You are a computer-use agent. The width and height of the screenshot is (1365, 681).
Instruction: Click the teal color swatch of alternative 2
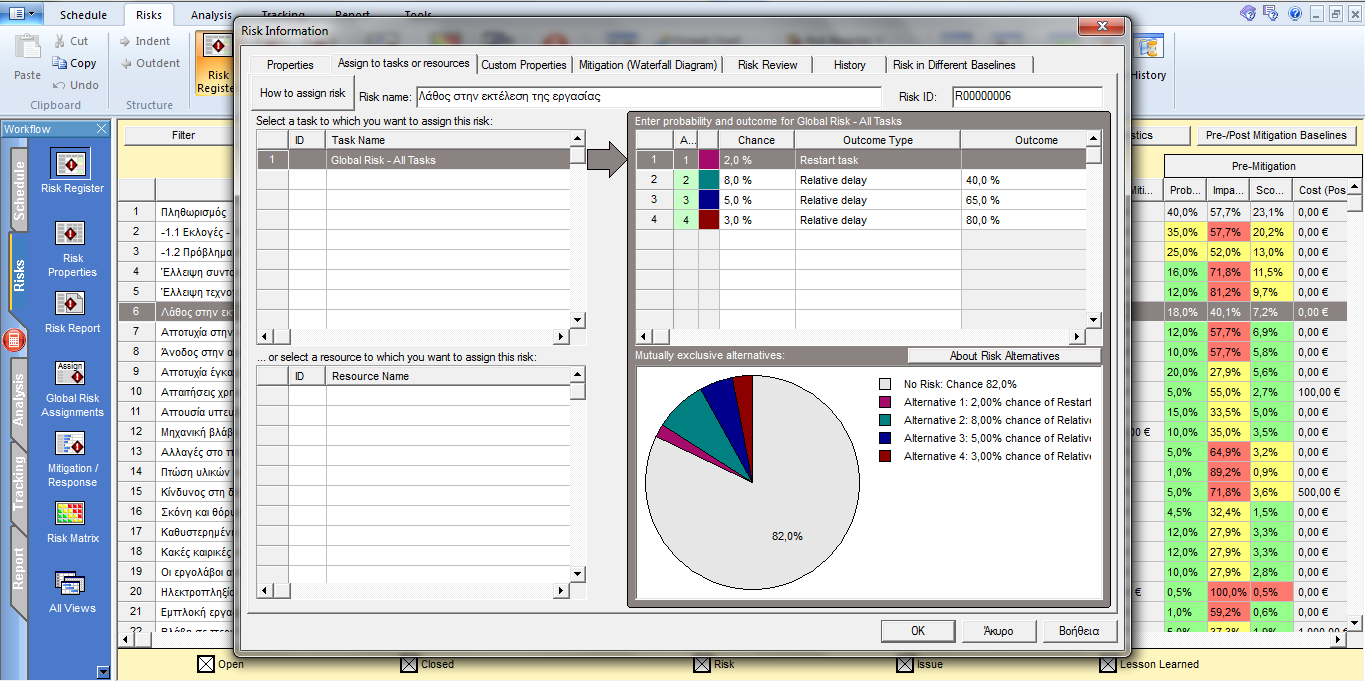[709, 180]
